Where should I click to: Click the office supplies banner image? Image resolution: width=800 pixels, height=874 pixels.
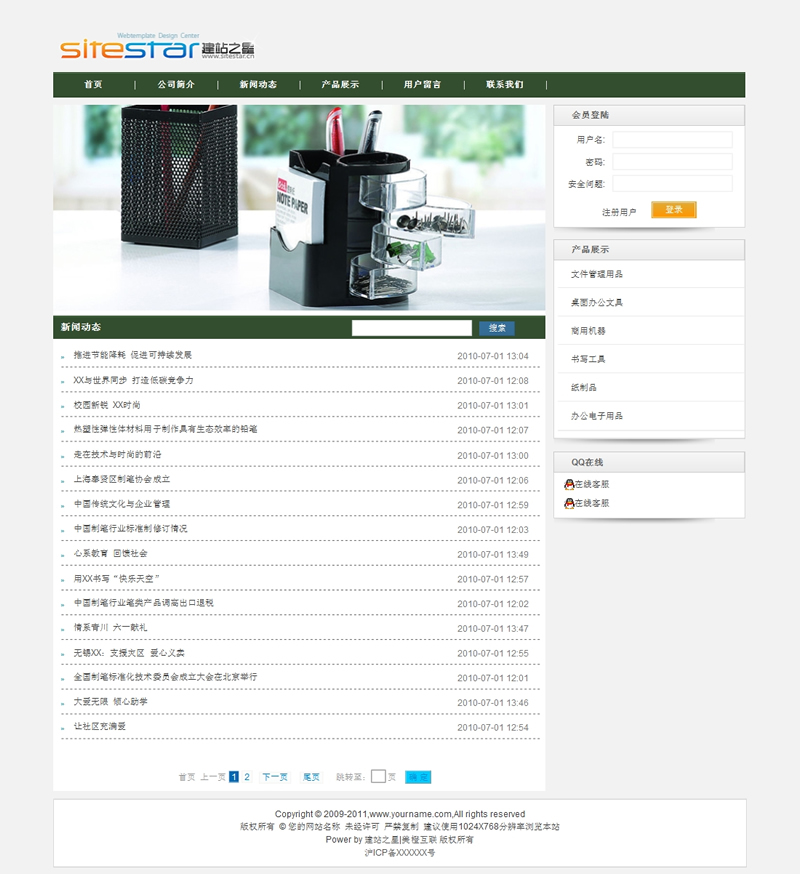click(299, 207)
